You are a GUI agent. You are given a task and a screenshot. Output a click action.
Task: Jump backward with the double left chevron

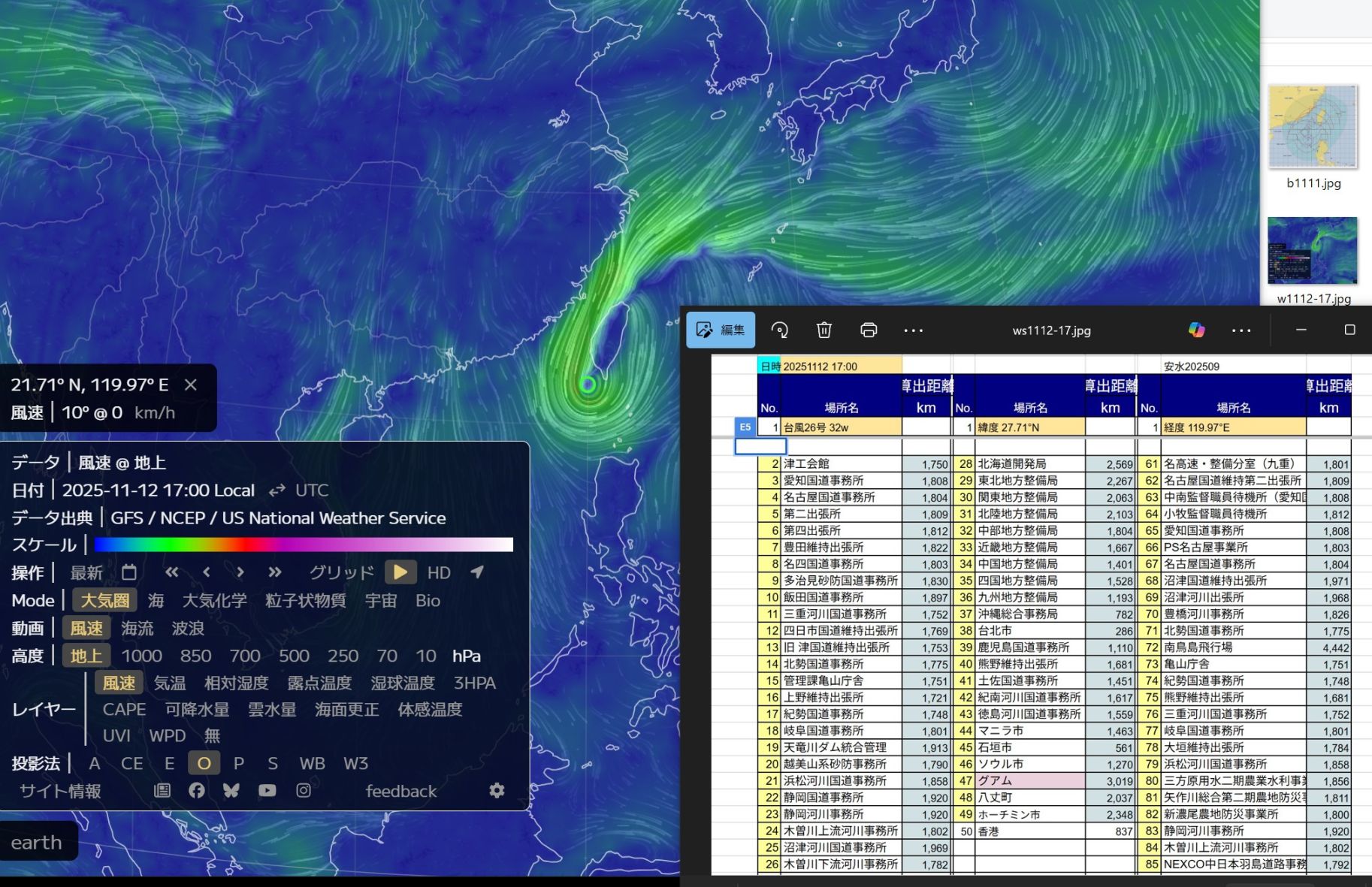coord(172,573)
